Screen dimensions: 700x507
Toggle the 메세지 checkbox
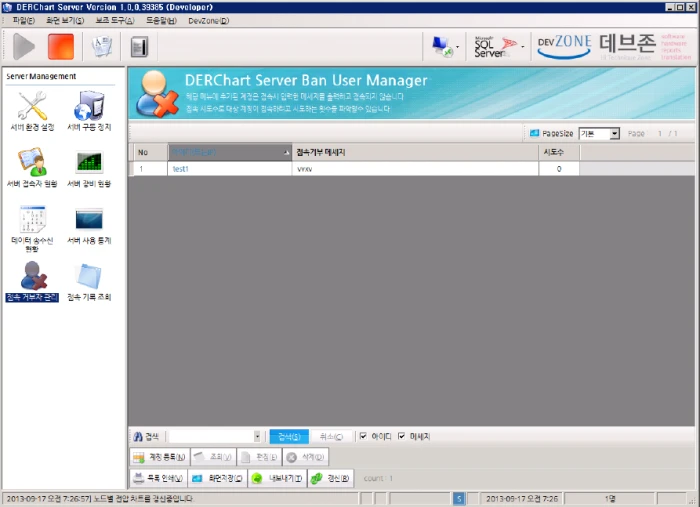pyautogui.click(x=401, y=436)
